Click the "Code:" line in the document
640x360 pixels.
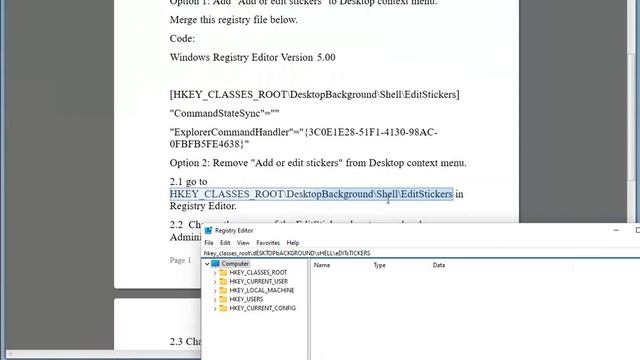pos(182,38)
